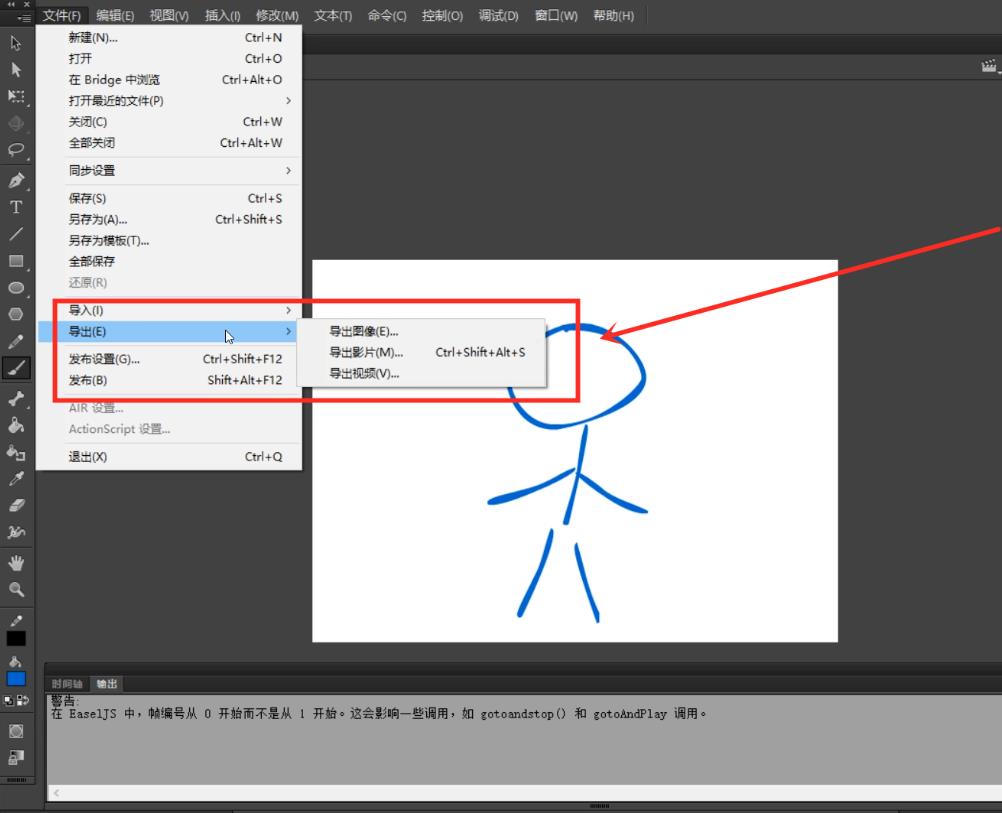Click the blue fill color swatch
The width and height of the screenshot is (1002, 813).
16,678
